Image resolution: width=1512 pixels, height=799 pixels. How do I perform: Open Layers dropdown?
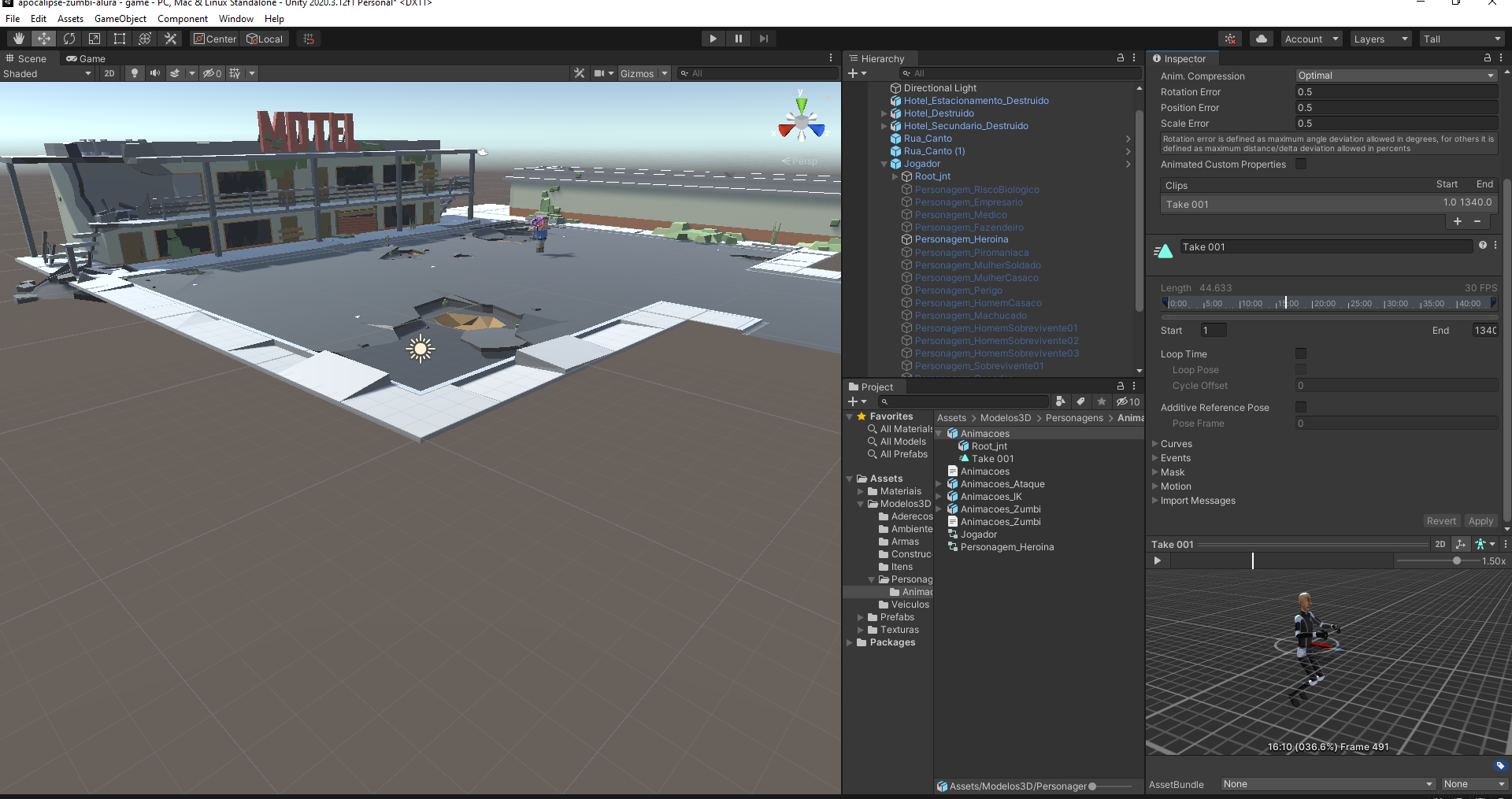tap(1380, 39)
